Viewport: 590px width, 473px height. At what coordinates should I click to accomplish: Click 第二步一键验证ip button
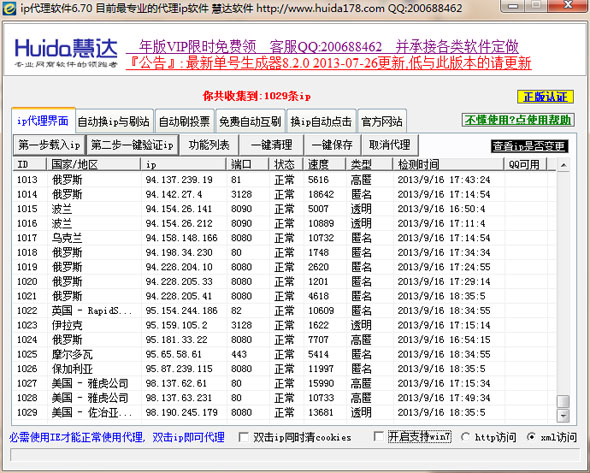point(132,145)
